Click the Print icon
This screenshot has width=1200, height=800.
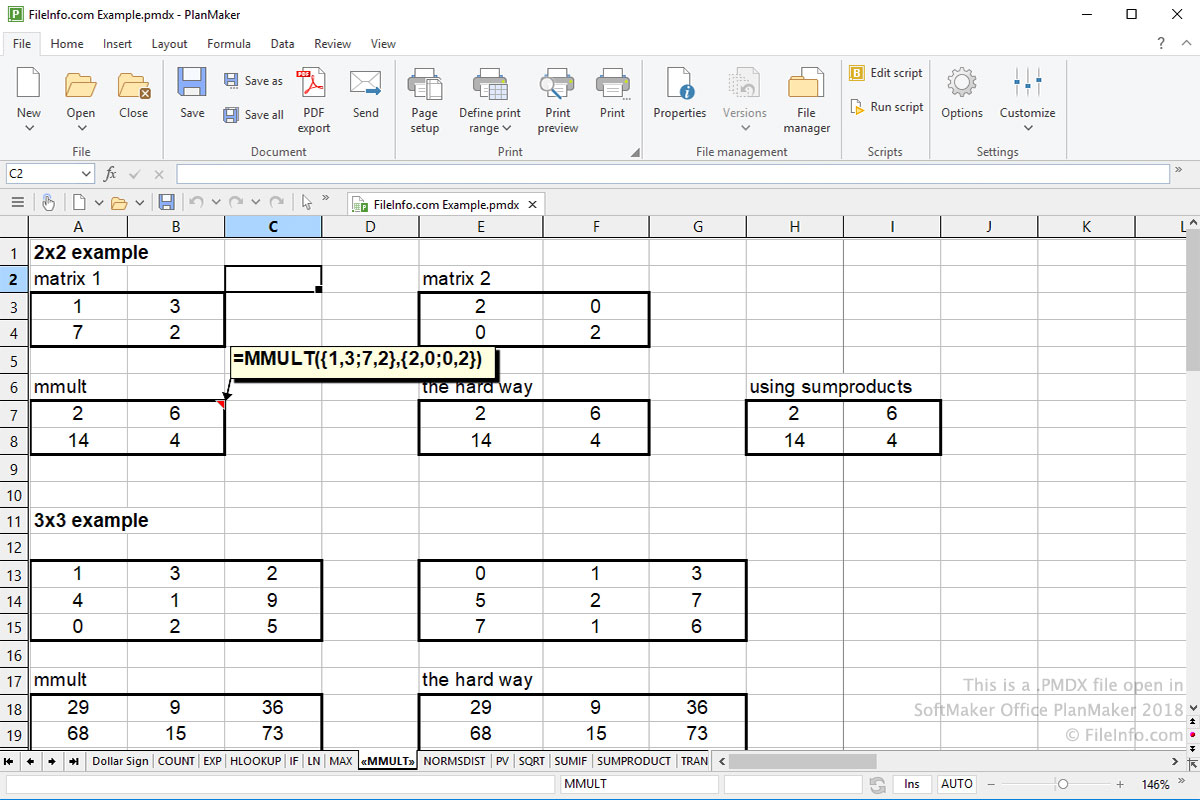(x=612, y=84)
